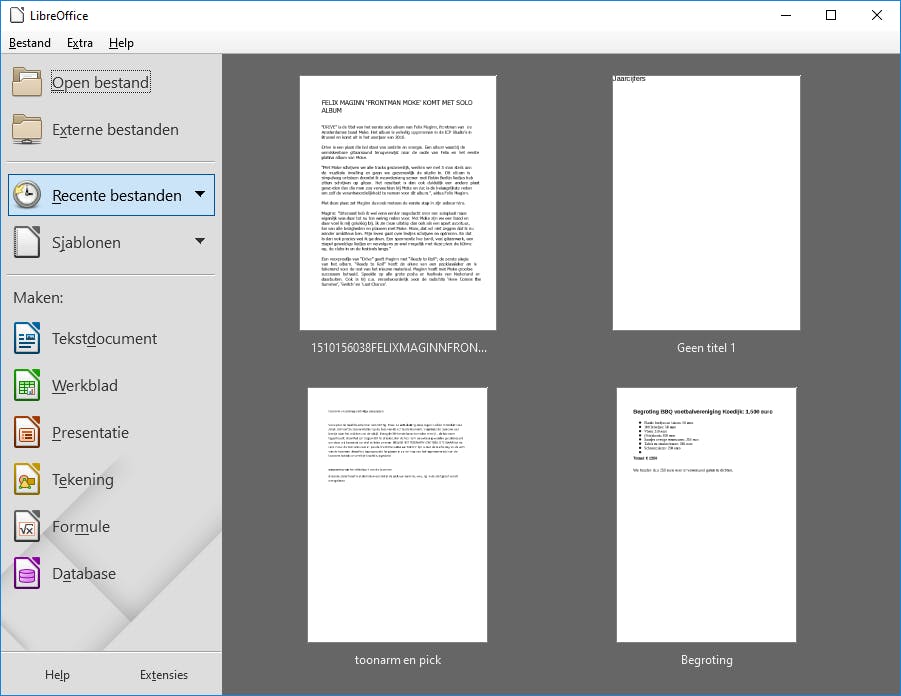Create a new Tekening
The width and height of the screenshot is (901, 696).
(x=83, y=480)
